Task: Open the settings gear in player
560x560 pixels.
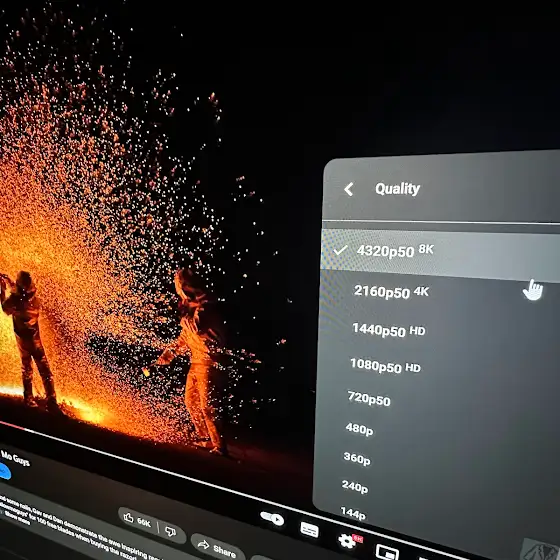Action: [x=347, y=541]
